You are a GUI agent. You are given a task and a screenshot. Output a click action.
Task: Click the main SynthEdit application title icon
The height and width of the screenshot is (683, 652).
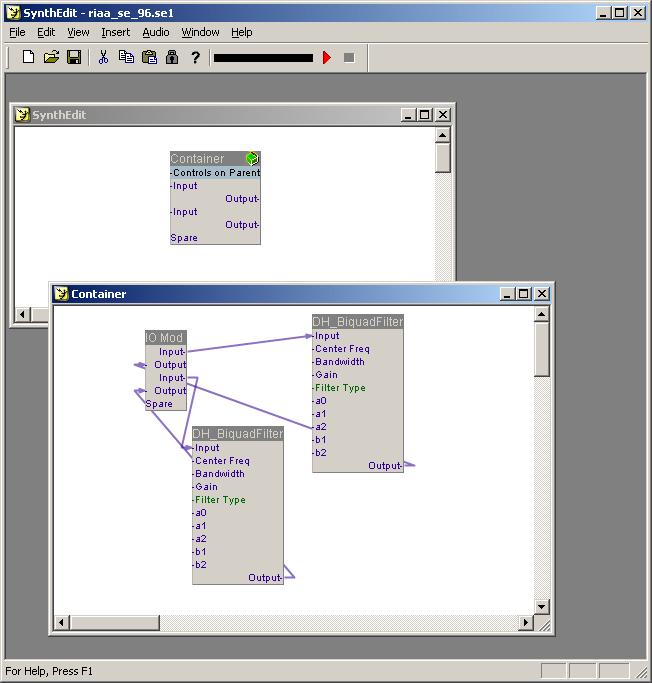13,13
